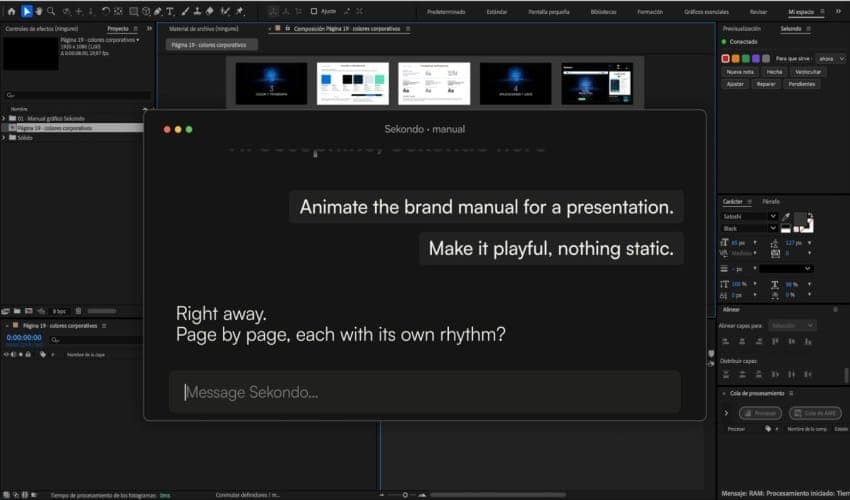The image size is (850, 500).
Task: Click the Home icon in the toolbar
Action: (x=11, y=11)
